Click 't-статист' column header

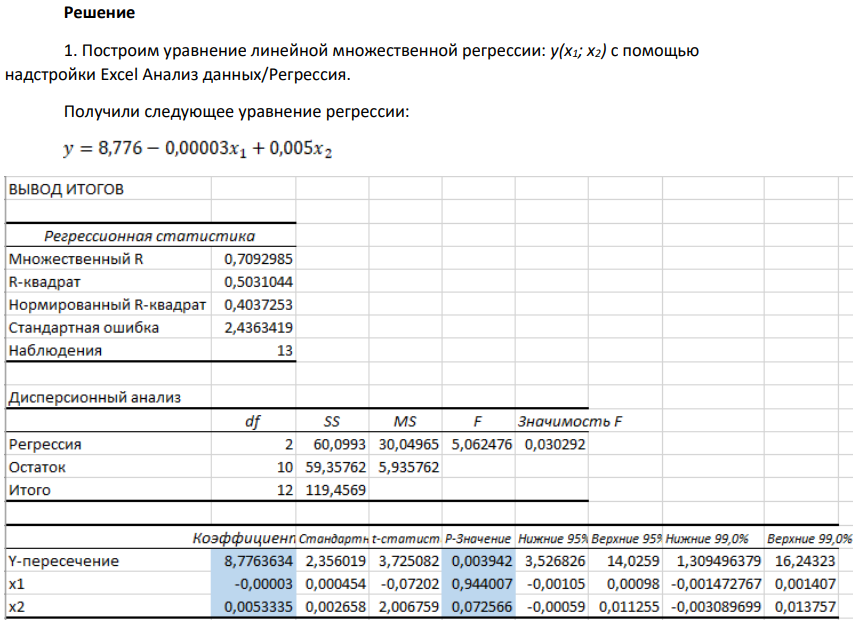point(406,538)
